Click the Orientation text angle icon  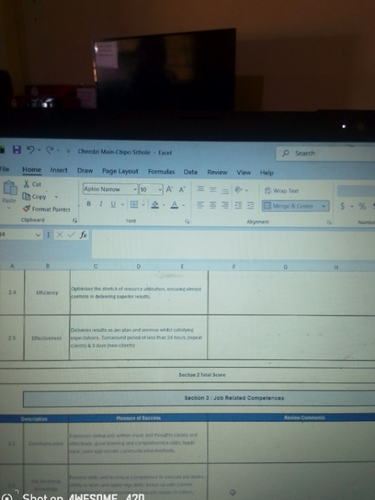(238, 190)
